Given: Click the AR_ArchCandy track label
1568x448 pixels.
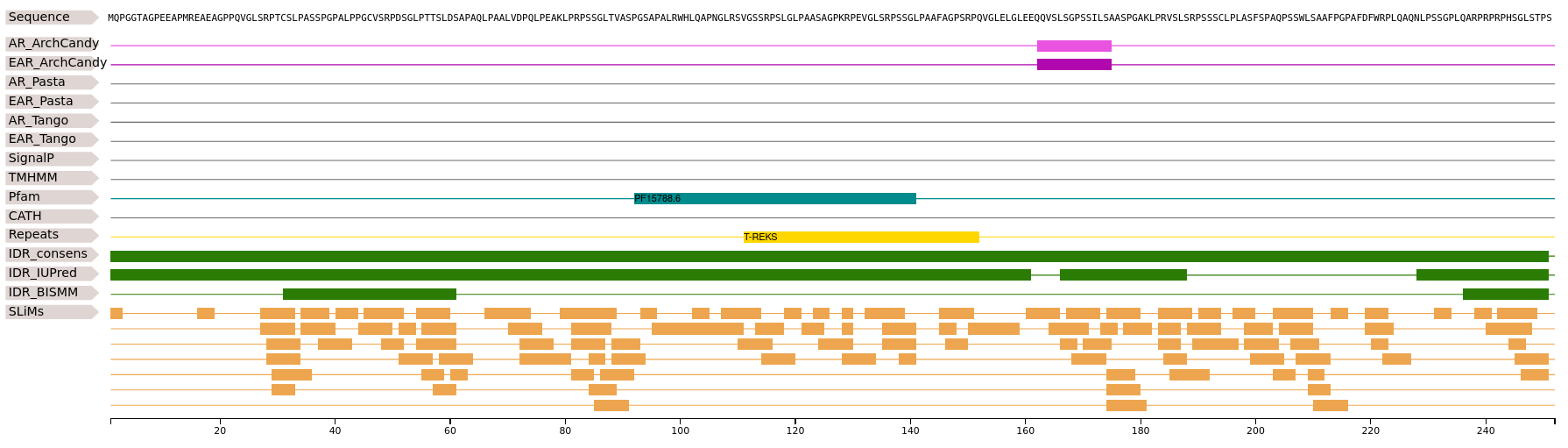Looking at the screenshot, I should click(x=53, y=44).
